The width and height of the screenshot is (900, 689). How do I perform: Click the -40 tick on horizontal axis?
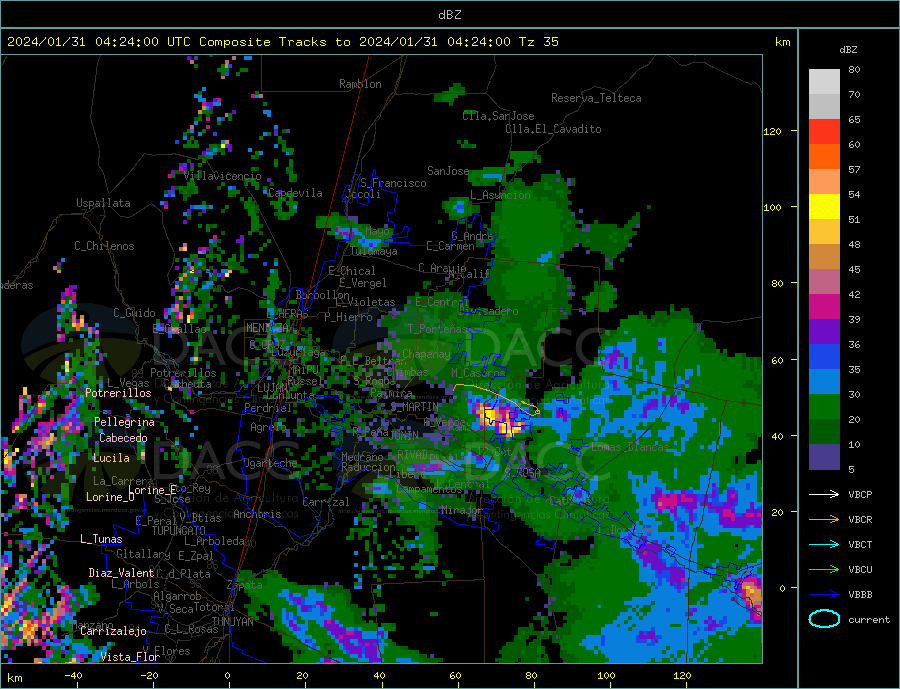tap(73, 676)
